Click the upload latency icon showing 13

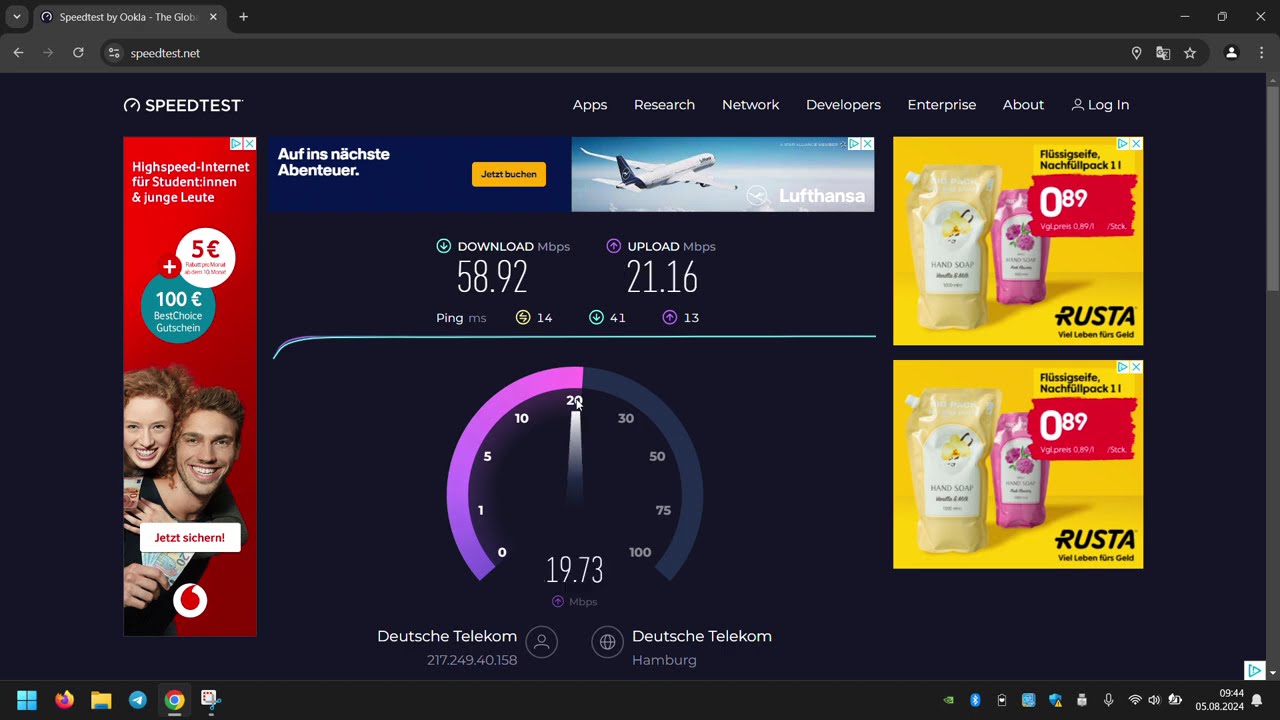(x=670, y=318)
